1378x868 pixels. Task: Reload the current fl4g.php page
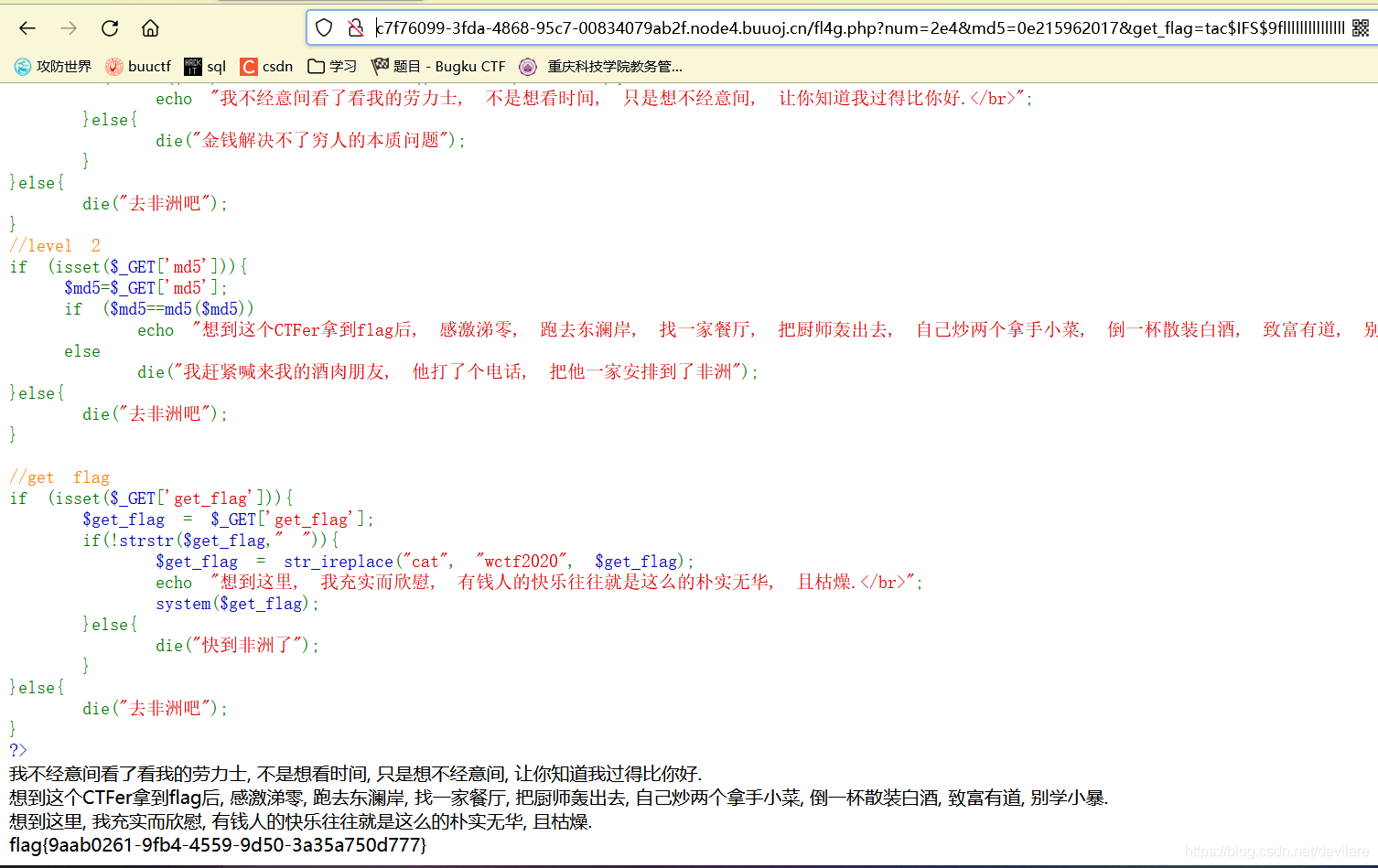109,27
